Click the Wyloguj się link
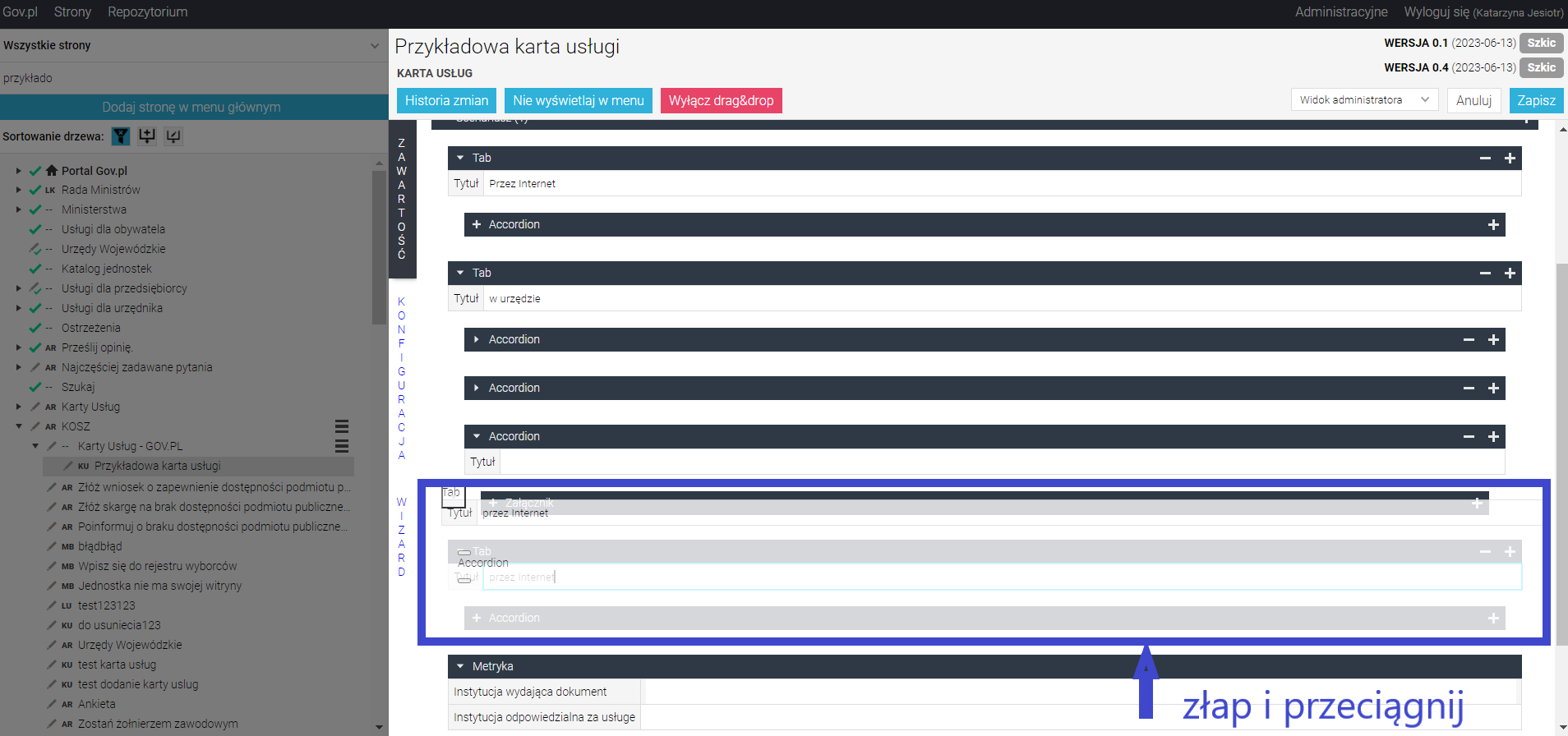The image size is (1568, 736). pos(1483,11)
